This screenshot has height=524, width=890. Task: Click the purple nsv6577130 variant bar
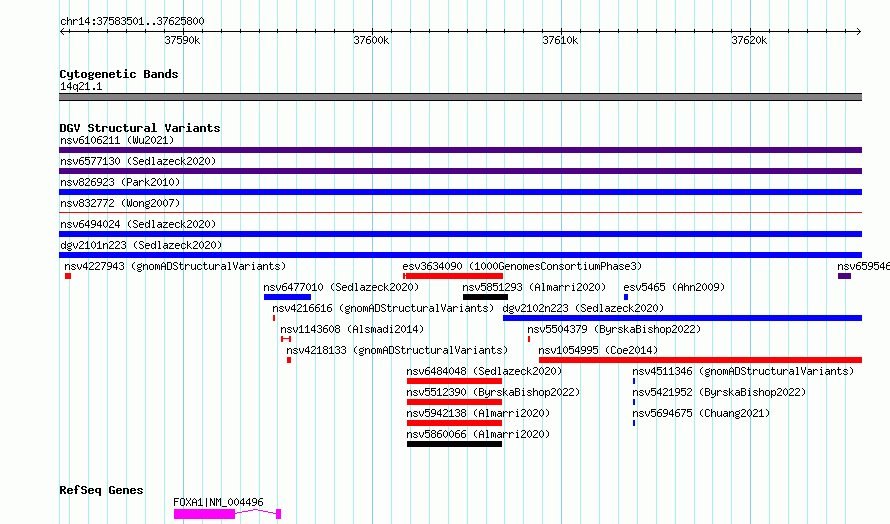[x=460, y=171]
